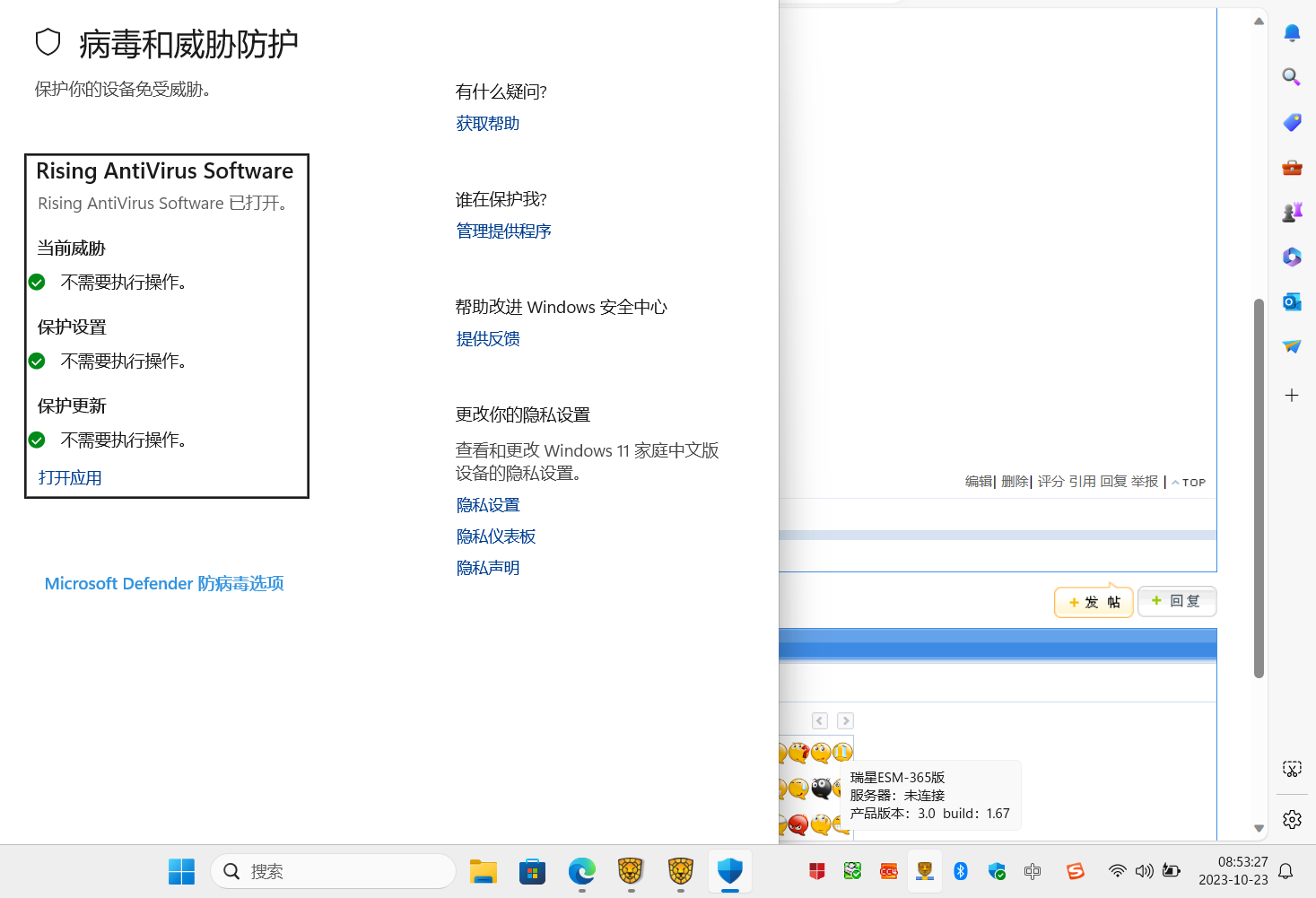Insert the angry red emoticon
1316x898 pixels.
tap(798, 824)
